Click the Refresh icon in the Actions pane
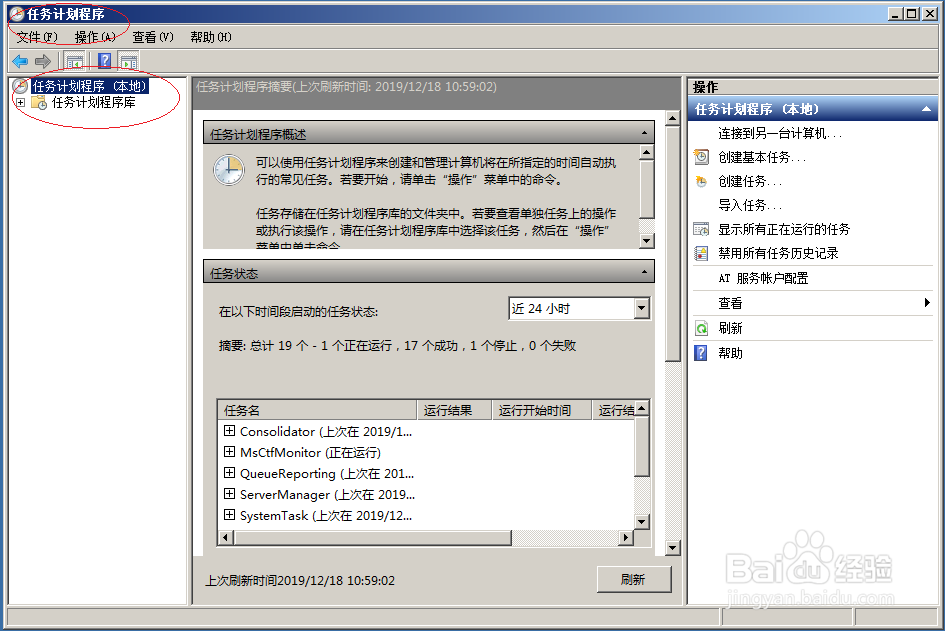The image size is (945, 631). click(703, 327)
